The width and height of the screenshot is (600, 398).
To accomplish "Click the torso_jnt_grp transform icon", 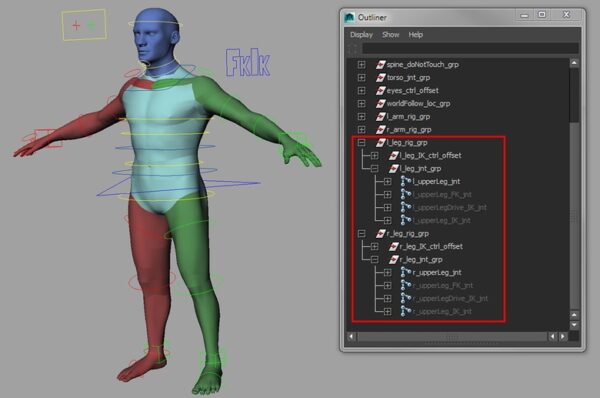I will coord(380,77).
